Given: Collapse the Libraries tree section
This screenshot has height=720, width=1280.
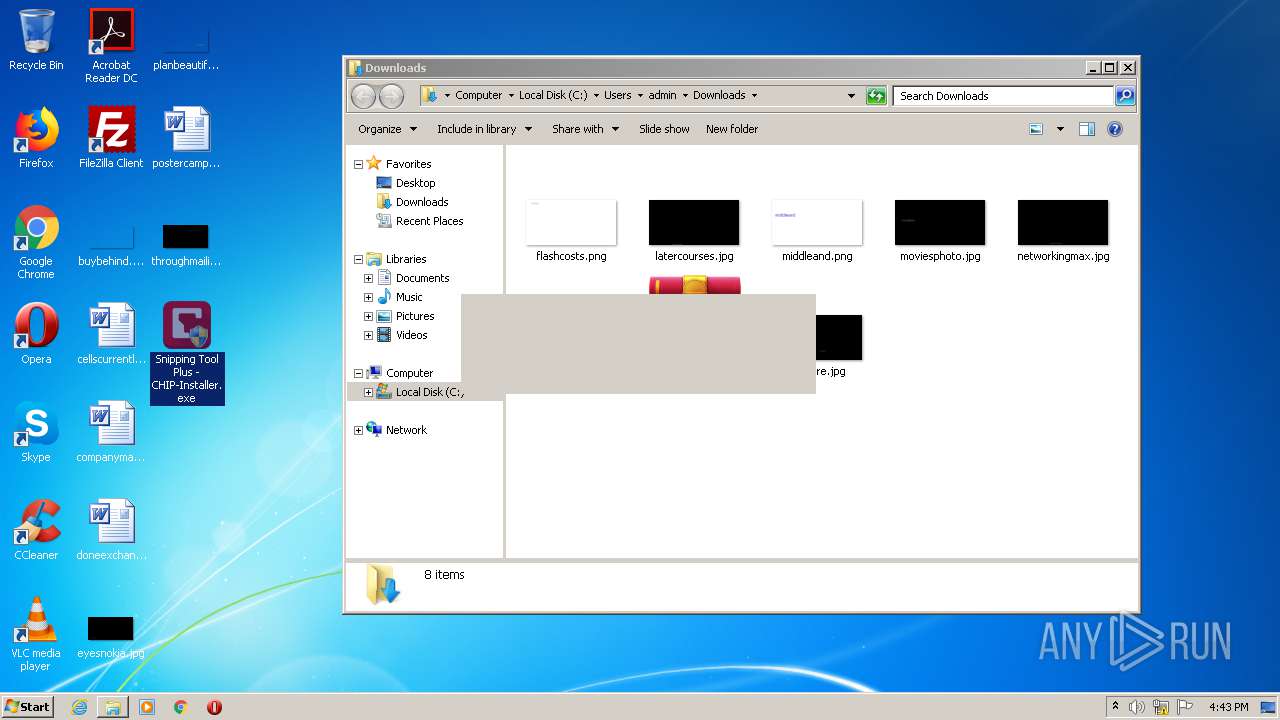Looking at the screenshot, I should (358, 259).
